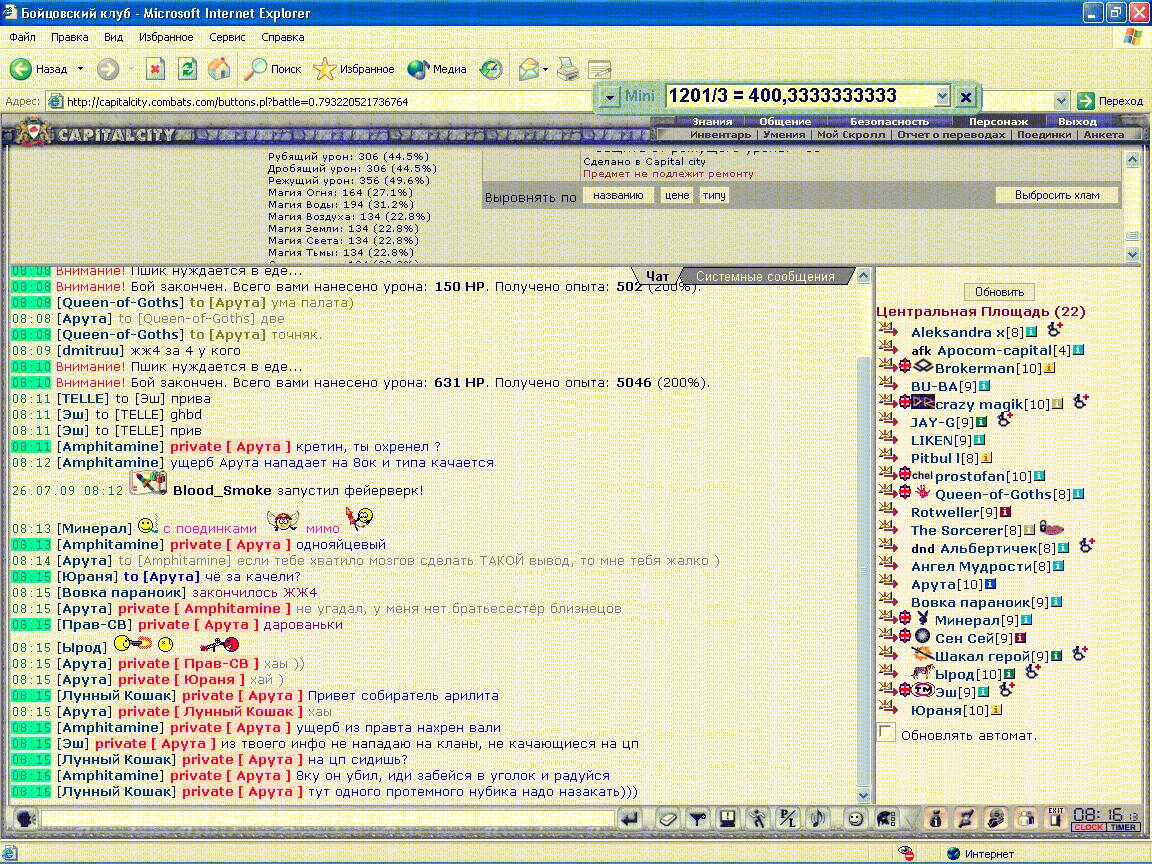
Task: Switch to TIMER mode
Action: [1124, 827]
